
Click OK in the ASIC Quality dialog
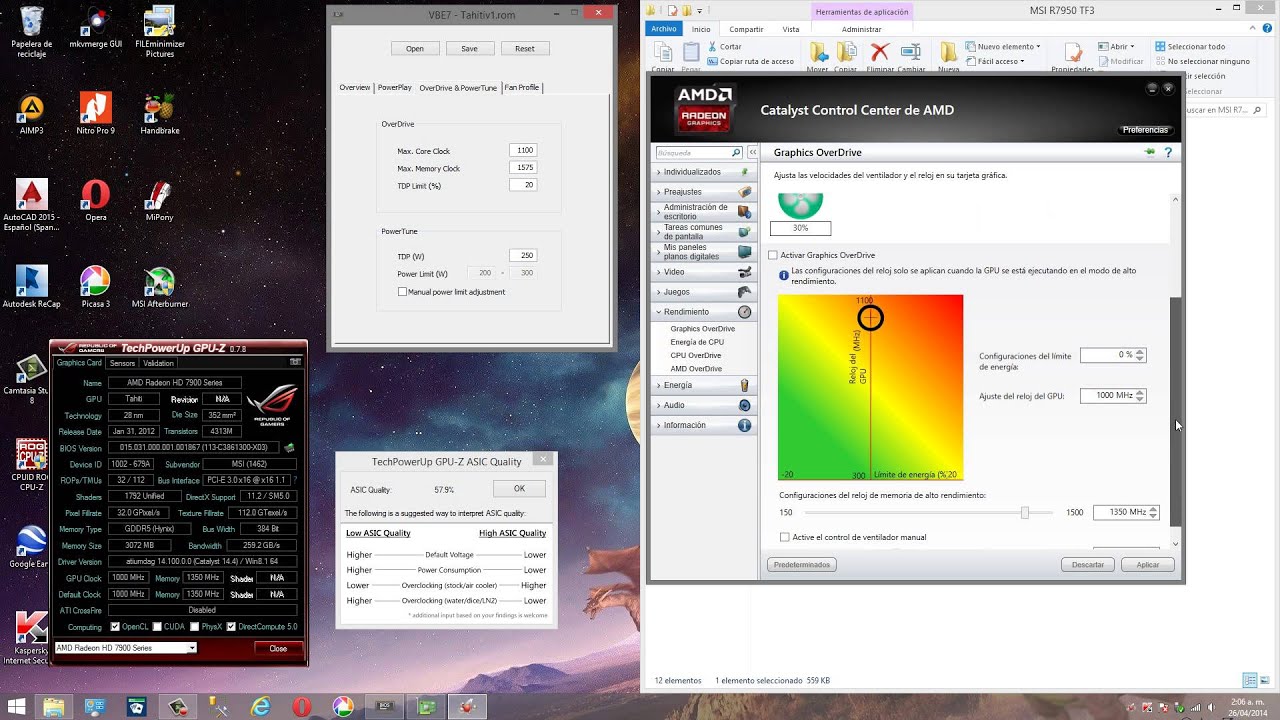pos(519,488)
